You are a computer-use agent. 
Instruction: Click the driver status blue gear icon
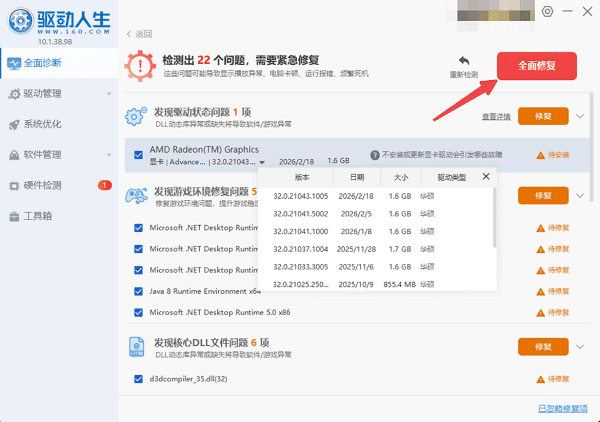pyautogui.click(x=136, y=116)
